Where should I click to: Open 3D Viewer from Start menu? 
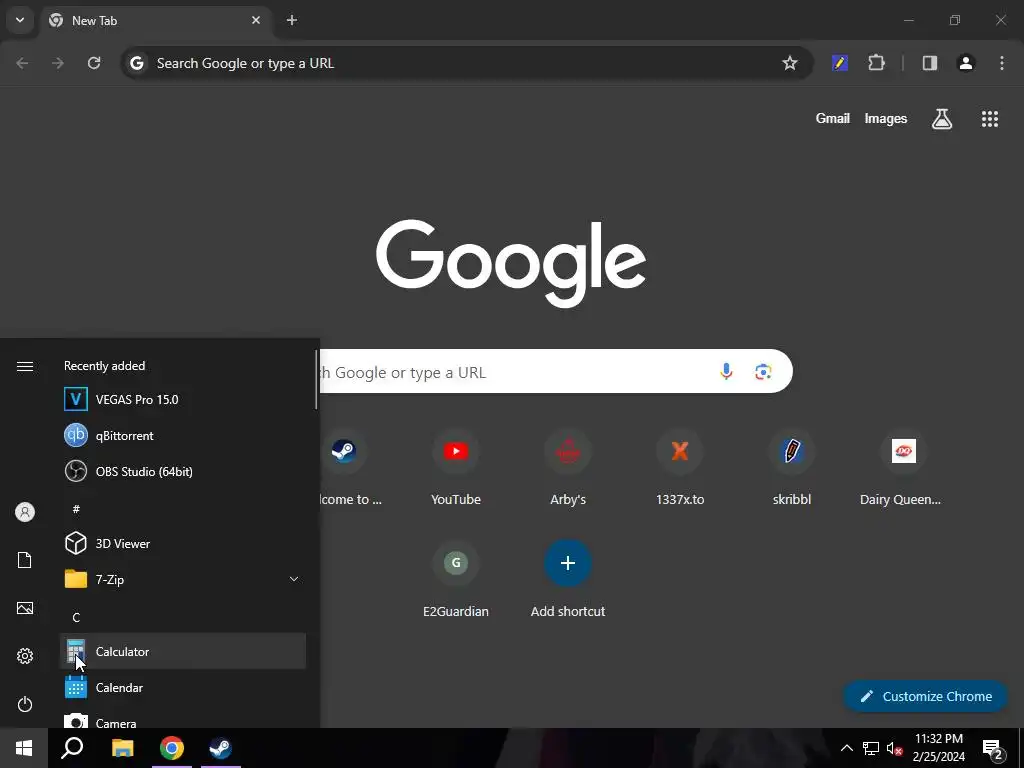(183, 543)
